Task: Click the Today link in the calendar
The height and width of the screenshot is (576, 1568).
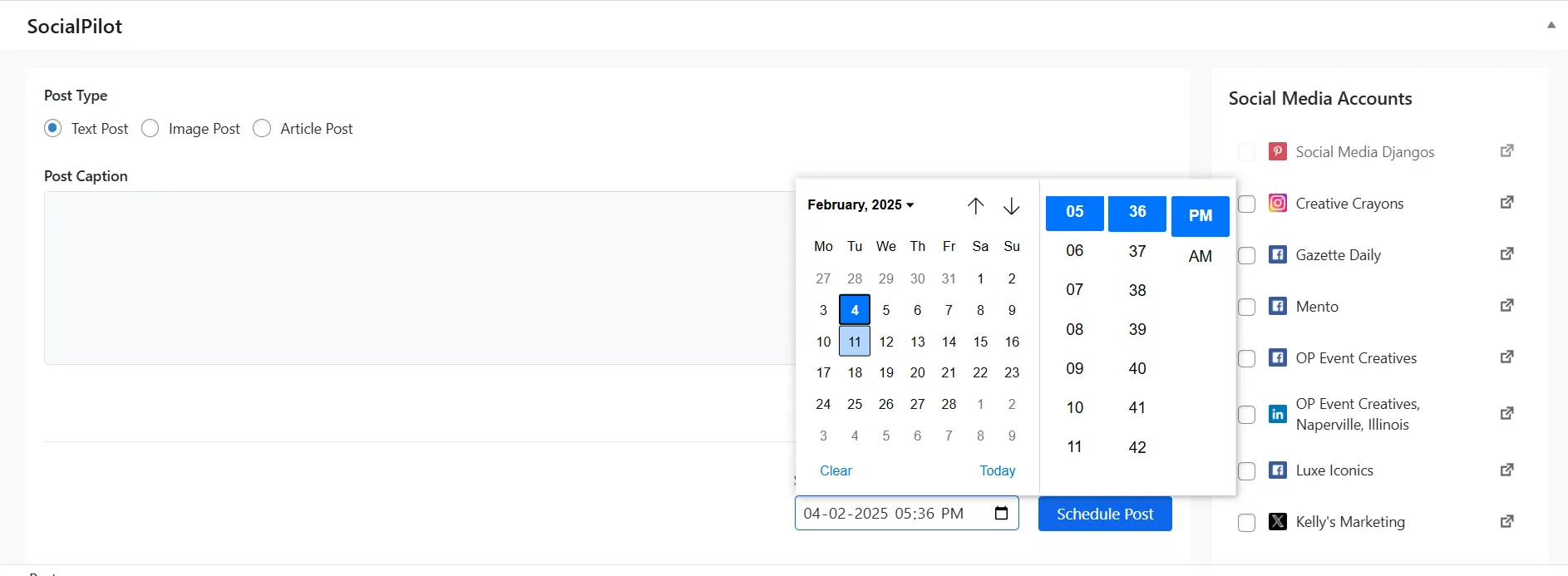Action: pyautogui.click(x=997, y=470)
